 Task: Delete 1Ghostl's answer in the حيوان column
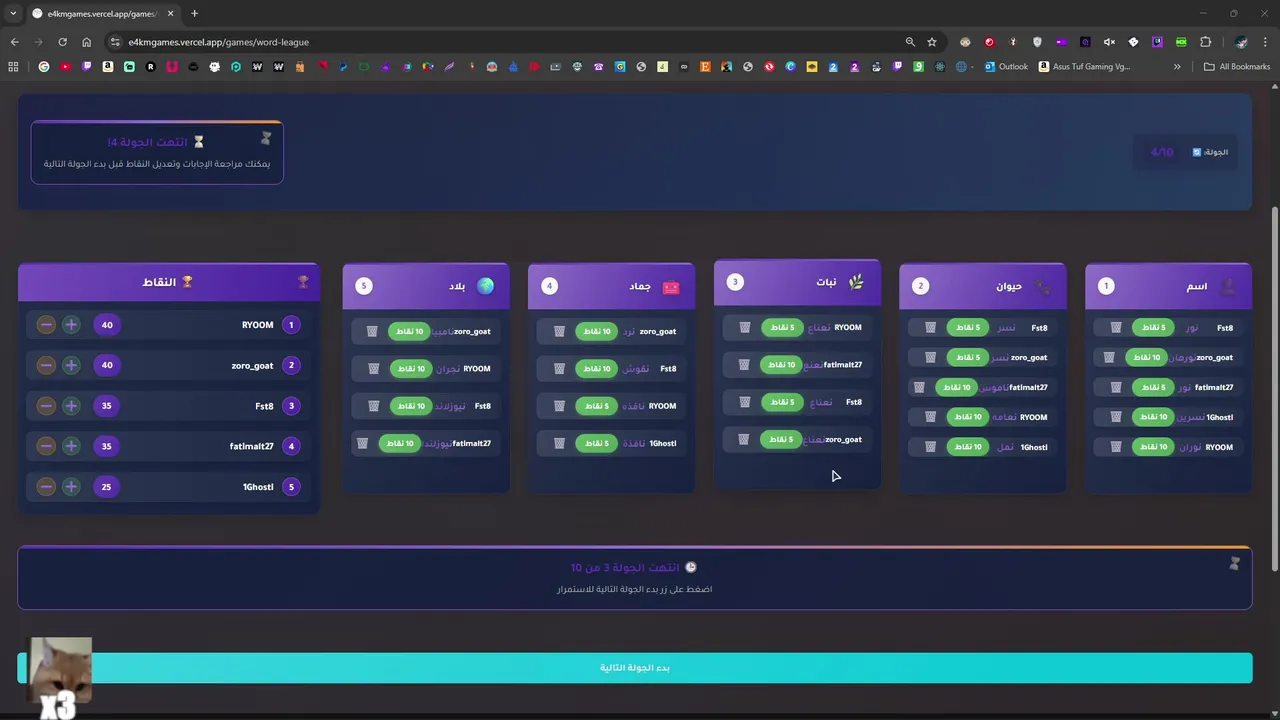[930, 447]
